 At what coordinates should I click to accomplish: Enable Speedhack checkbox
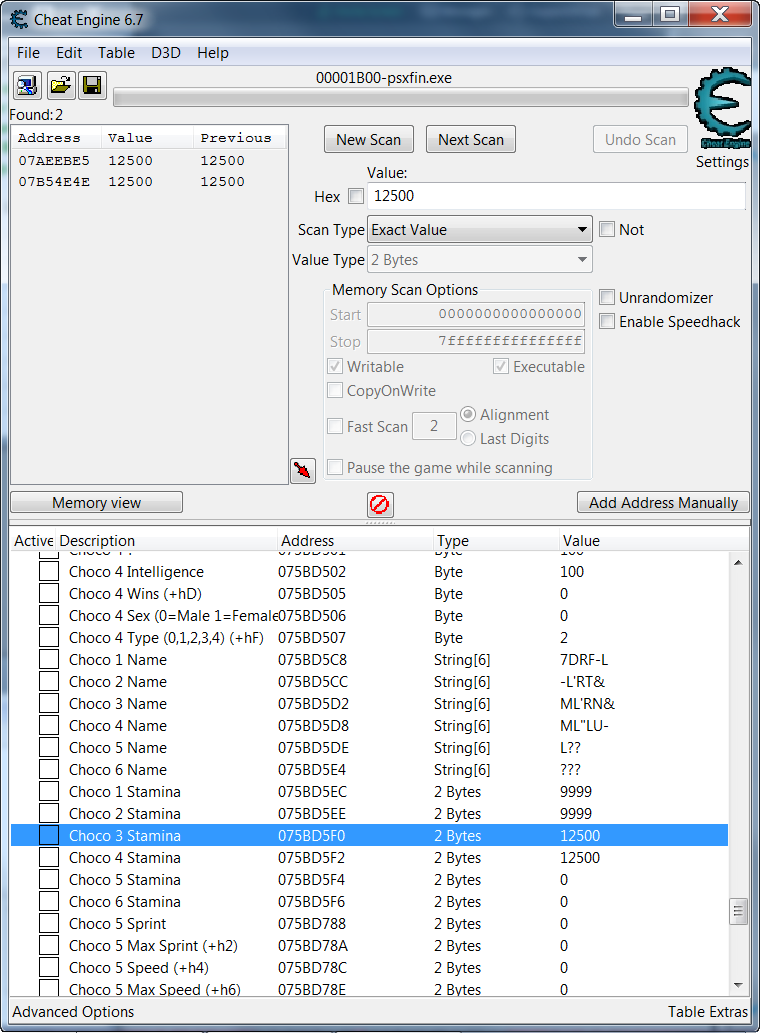coord(607,322)
